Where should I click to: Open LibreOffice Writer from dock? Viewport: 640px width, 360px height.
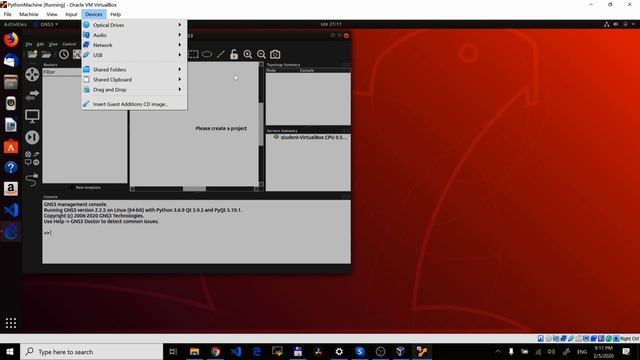[11, 124]
